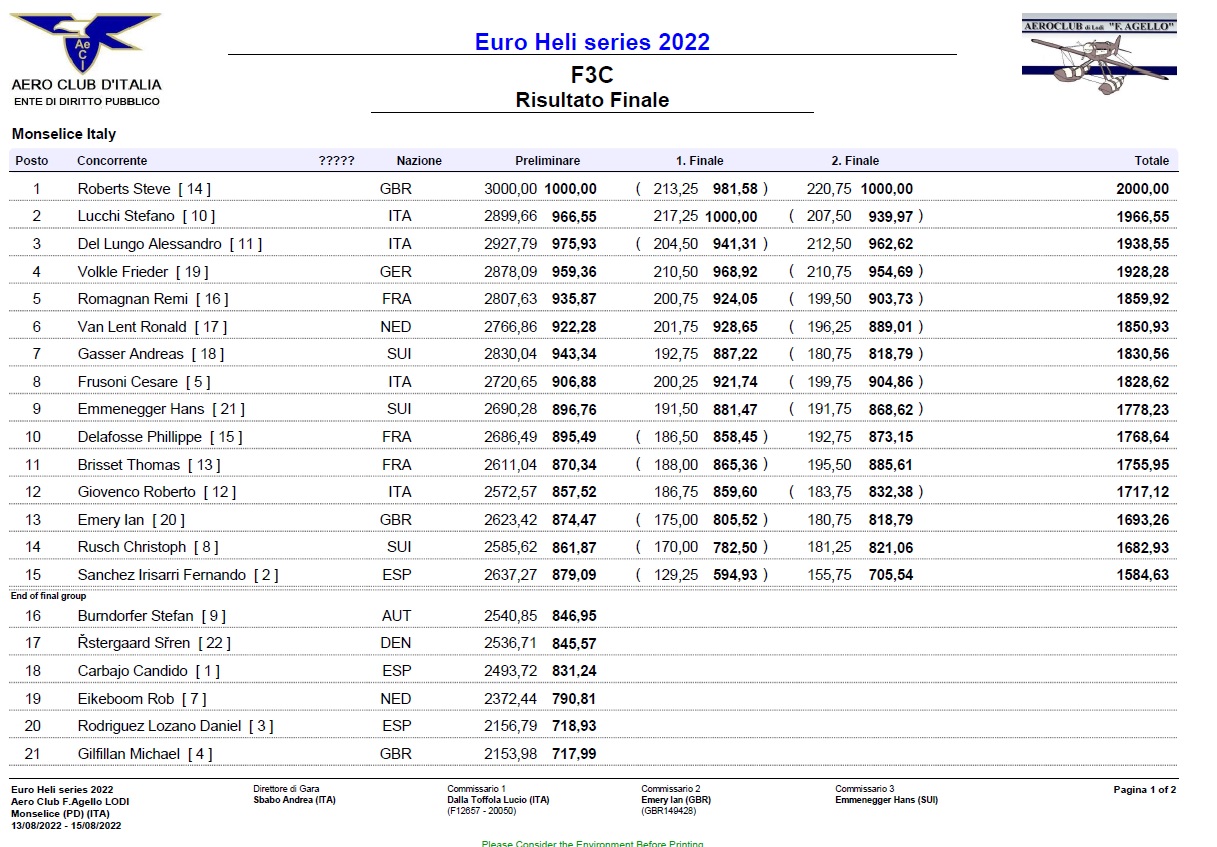The height and width of the screenshot is (847, 1217).
Task: Click the 1. Finale column header
Action: point(699,161)
